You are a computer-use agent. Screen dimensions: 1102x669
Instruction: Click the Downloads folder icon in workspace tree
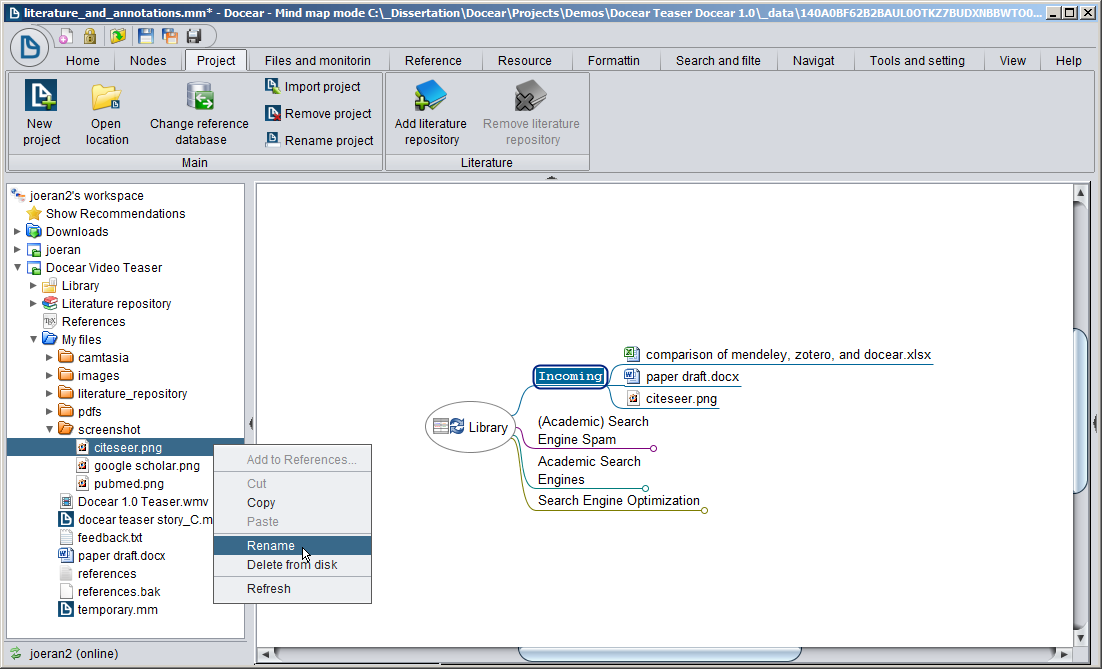pos(34,231)
